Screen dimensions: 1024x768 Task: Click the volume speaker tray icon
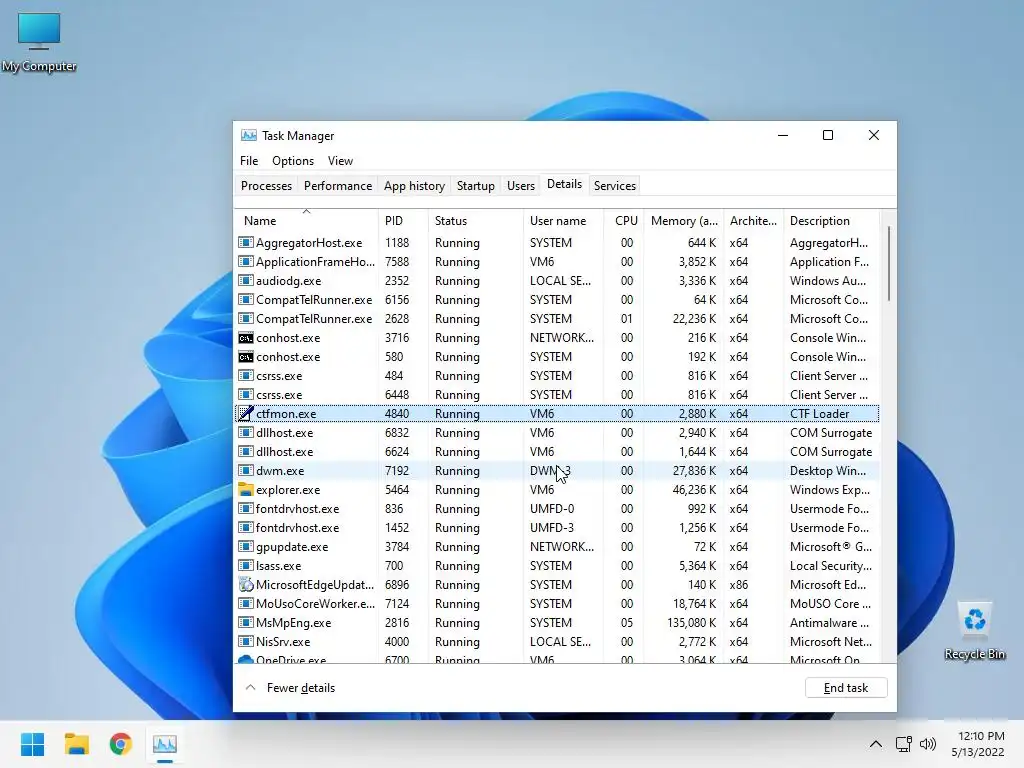(927, 744)
